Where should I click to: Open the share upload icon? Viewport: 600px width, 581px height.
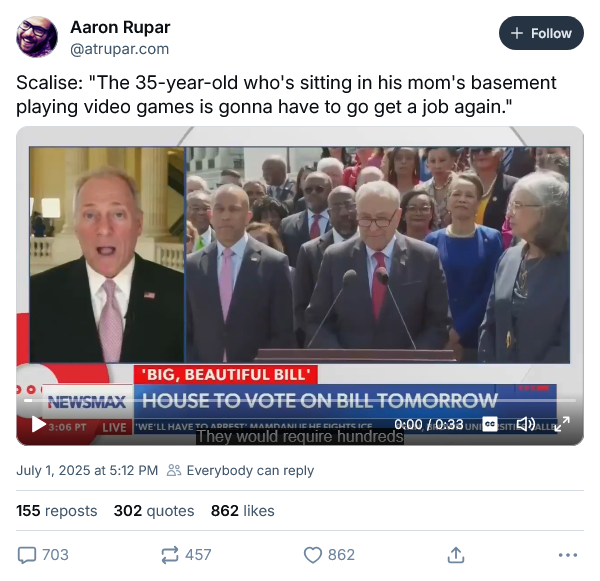[456, 555]
